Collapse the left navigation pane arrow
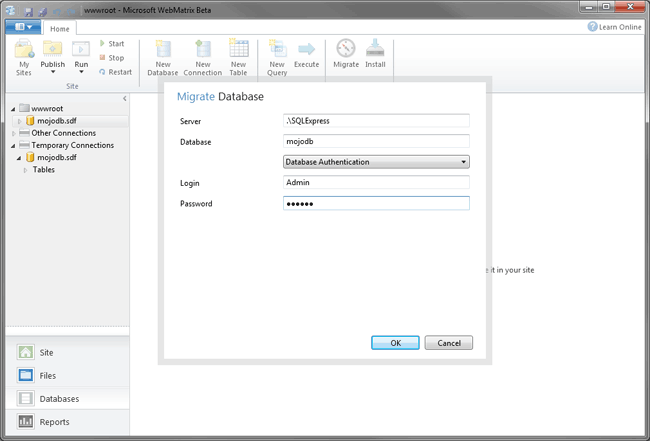 [x=124, y=98]
